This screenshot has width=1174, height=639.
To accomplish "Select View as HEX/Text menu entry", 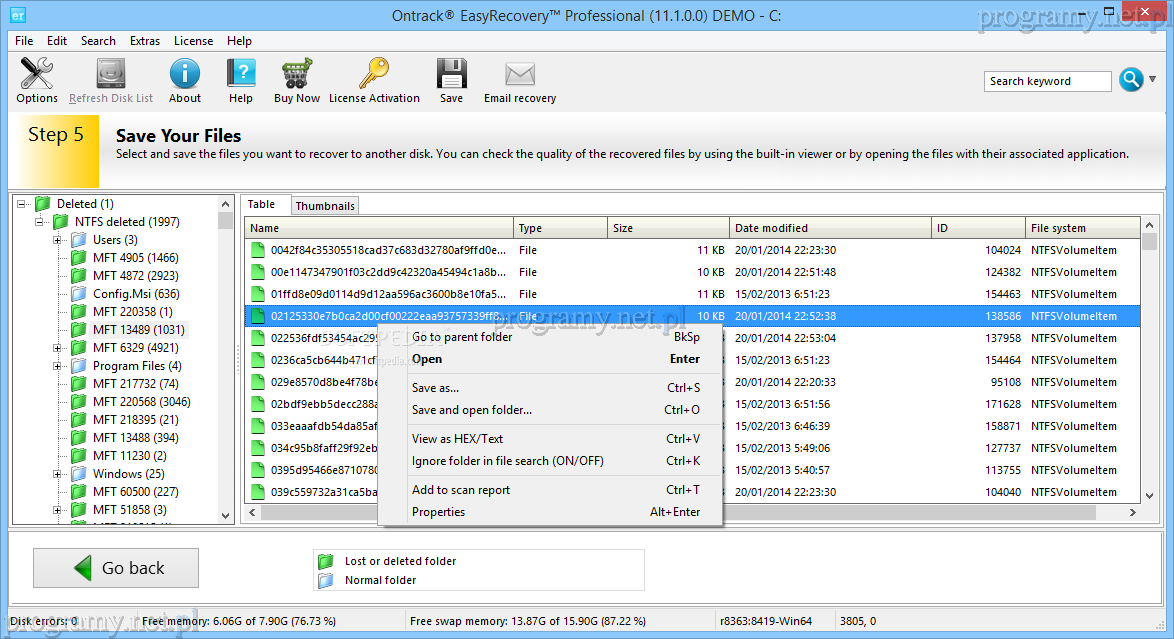I will [x=457, y=439].
